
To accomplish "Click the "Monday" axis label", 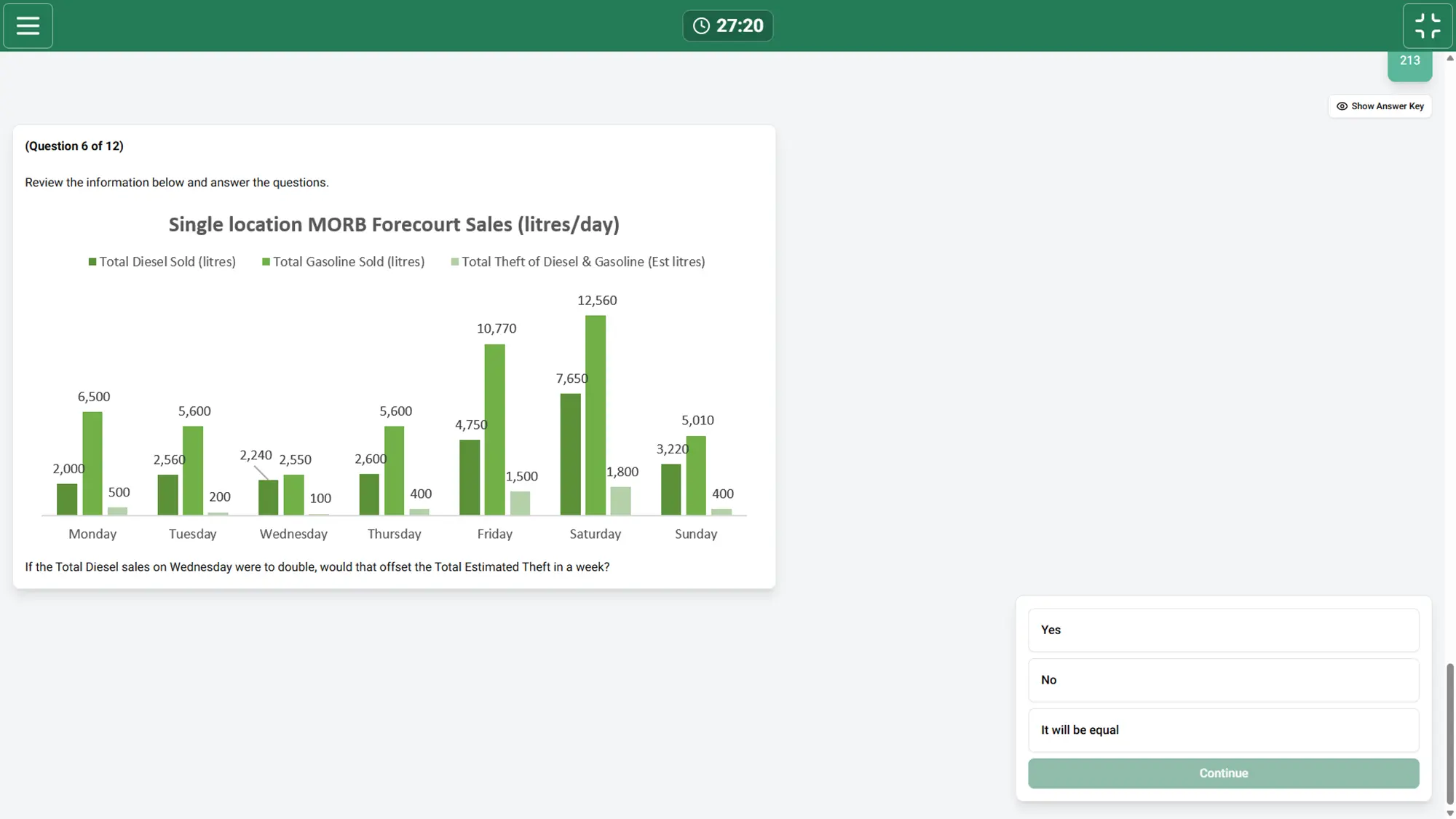I will click(x=92, y=534).
